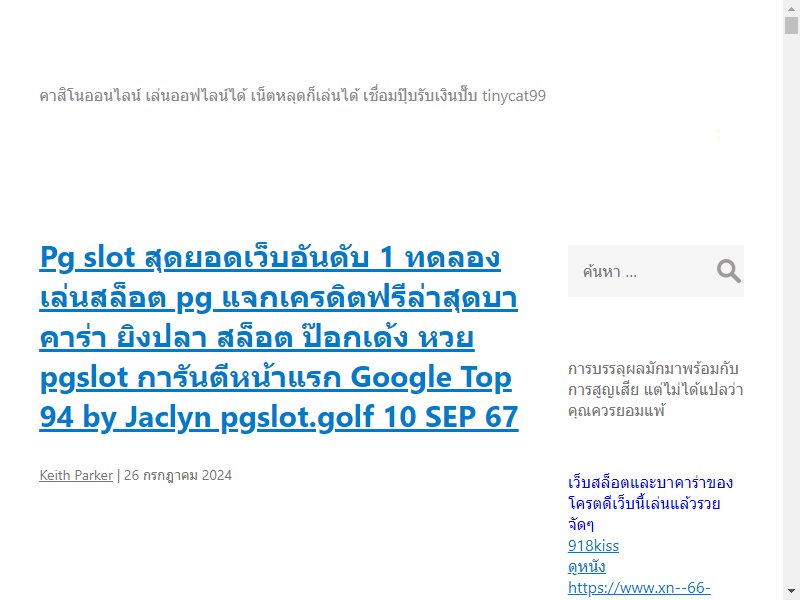This screenshot has width=800, height=600.
Task: Click the scrollbar down arrow
Action: 791,593
